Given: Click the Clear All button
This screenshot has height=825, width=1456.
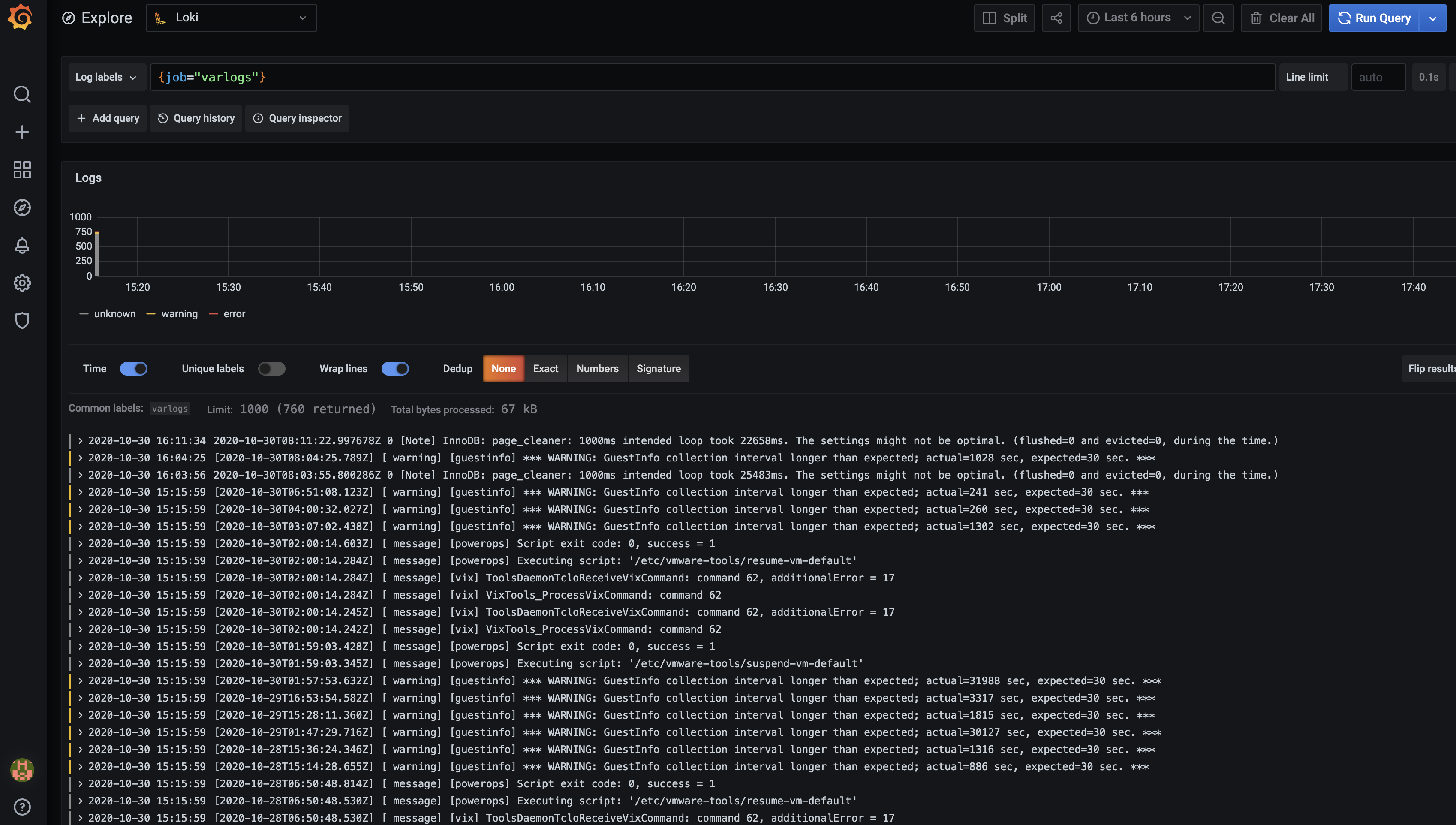Looking at the screenshot, I should (x=1282, y=18).
